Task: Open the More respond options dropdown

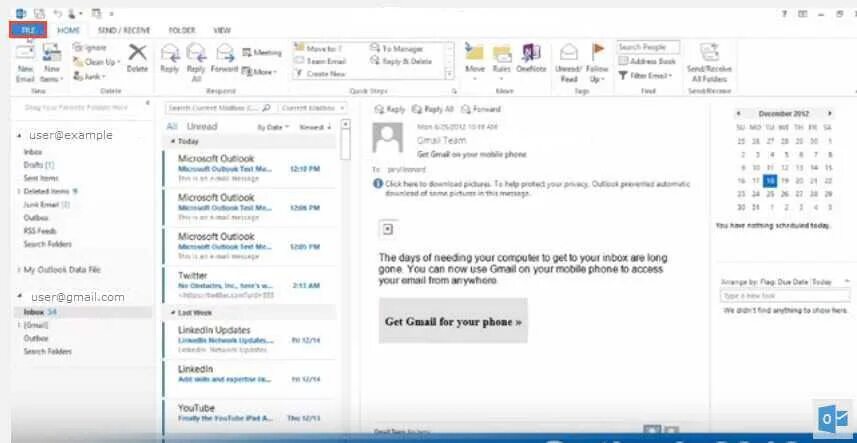Action: 260,72
